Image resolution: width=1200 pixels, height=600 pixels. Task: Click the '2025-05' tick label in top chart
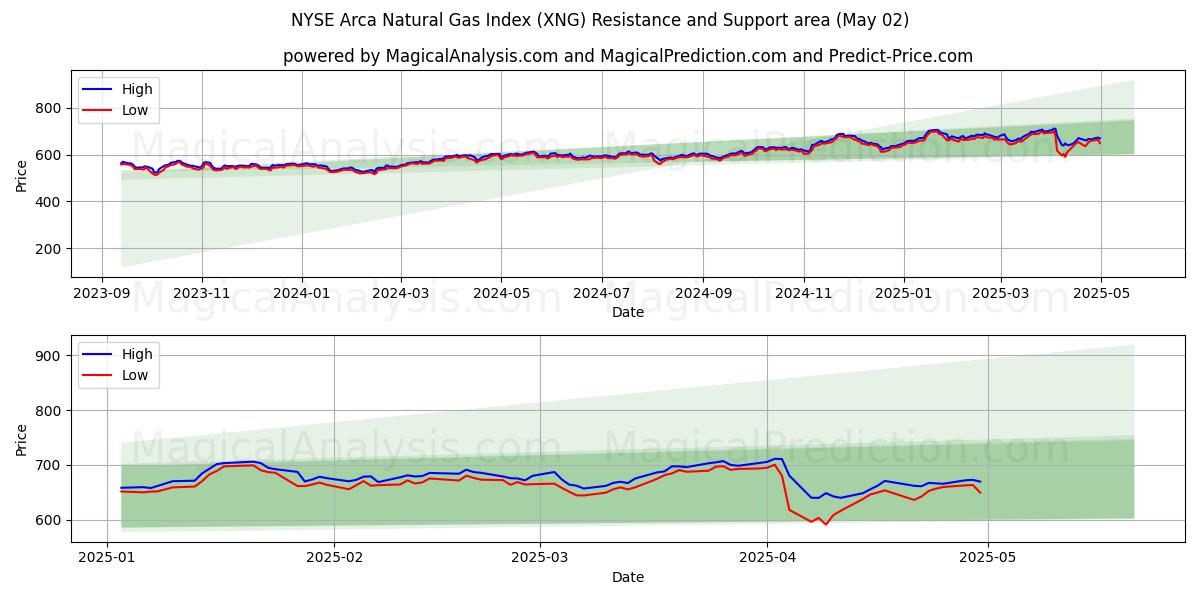pos(1101,294)
